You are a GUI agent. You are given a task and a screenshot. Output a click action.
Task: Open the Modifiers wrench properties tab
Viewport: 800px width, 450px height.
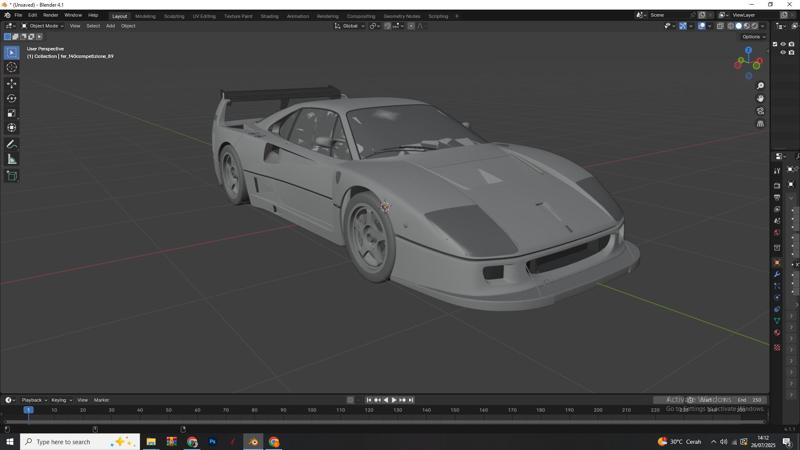pos(777,274)
